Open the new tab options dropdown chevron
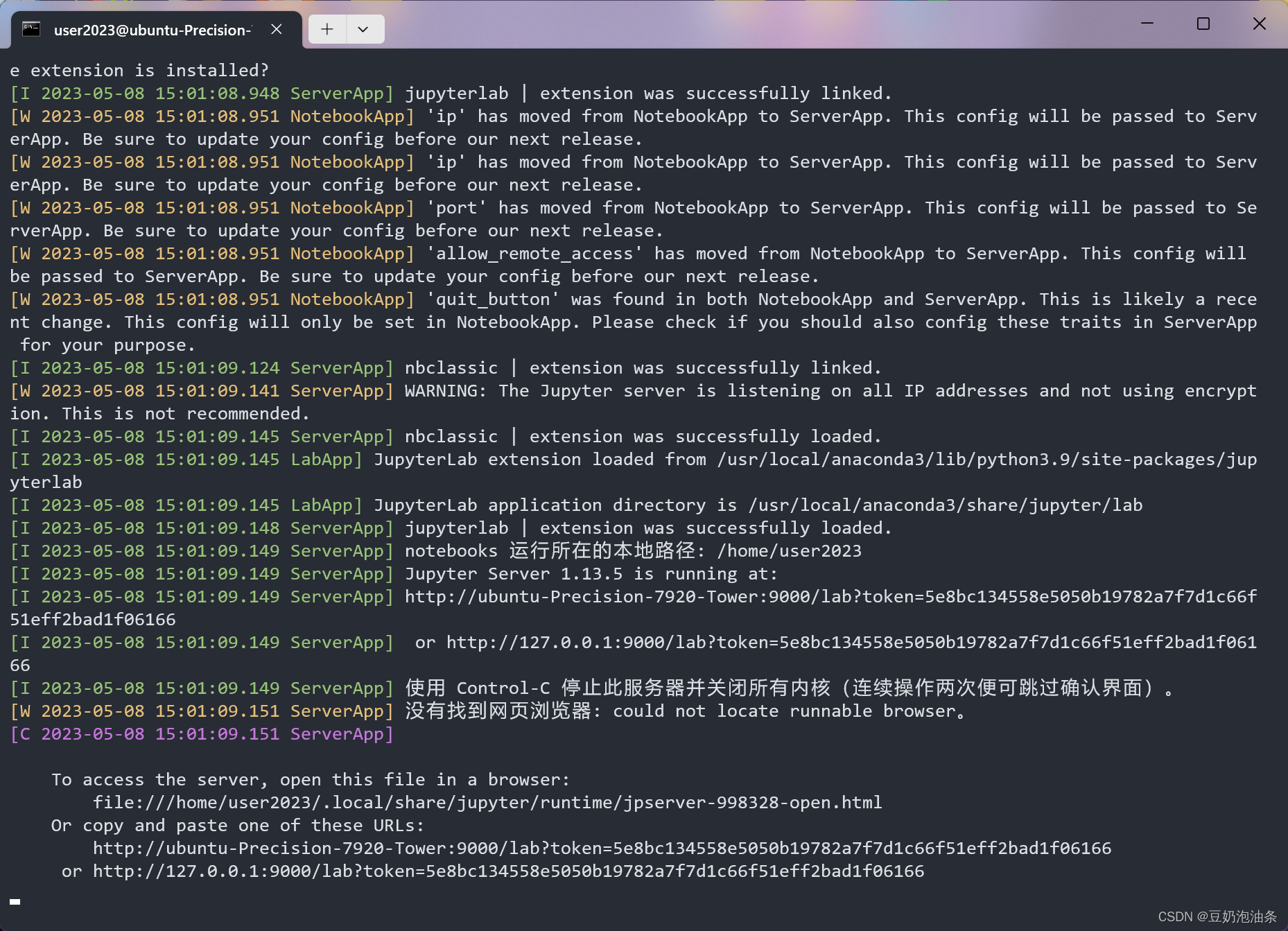The image size is (1288, 931). [x=364, y=29]
